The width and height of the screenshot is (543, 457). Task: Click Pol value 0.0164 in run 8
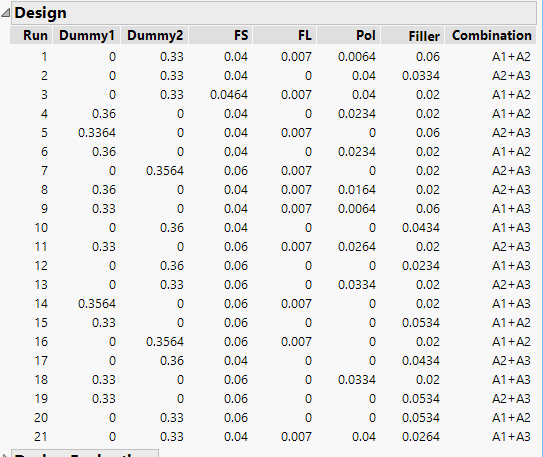[x=357, y=190]
